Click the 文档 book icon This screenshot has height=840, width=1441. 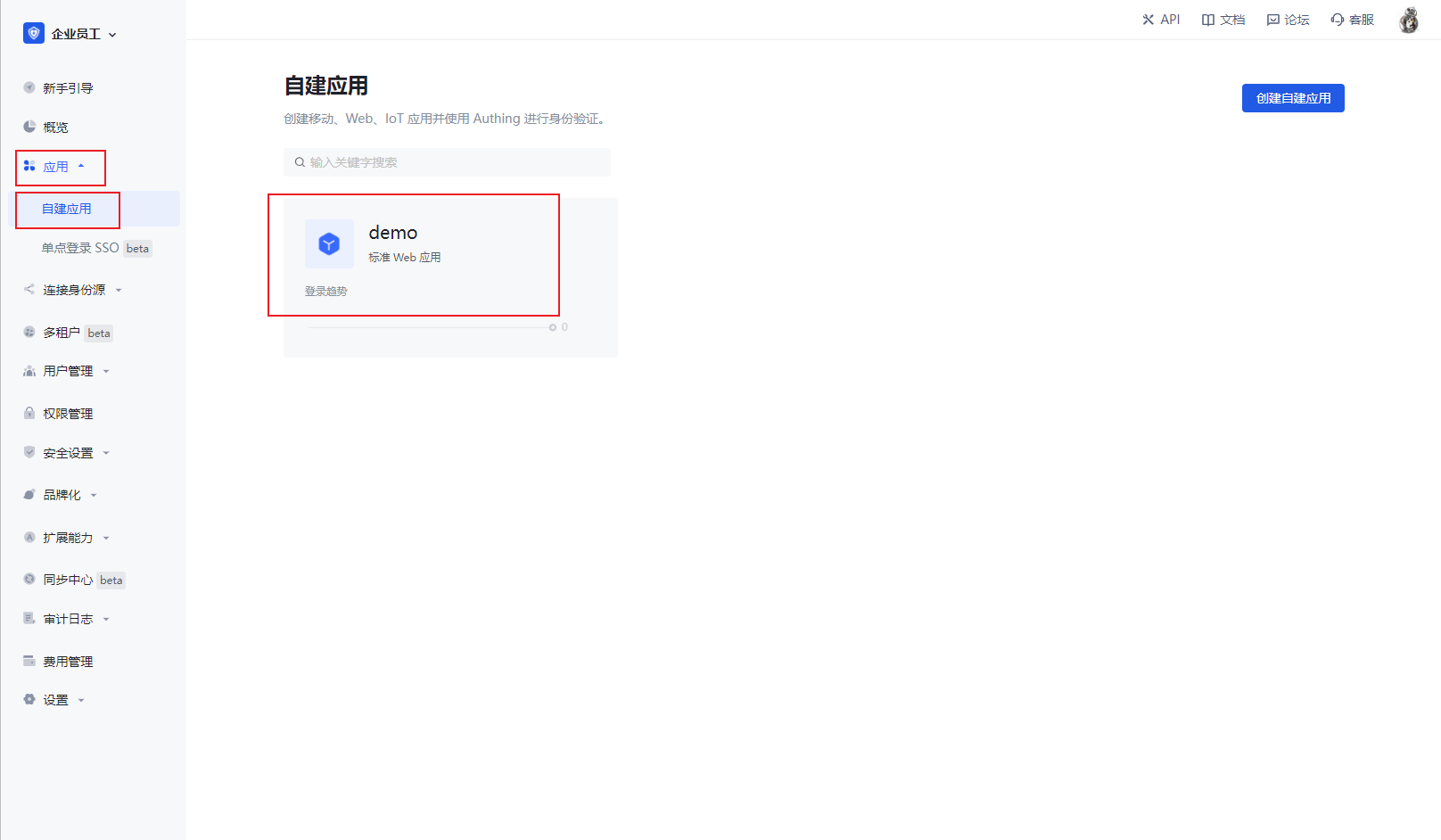[1207, 20]
